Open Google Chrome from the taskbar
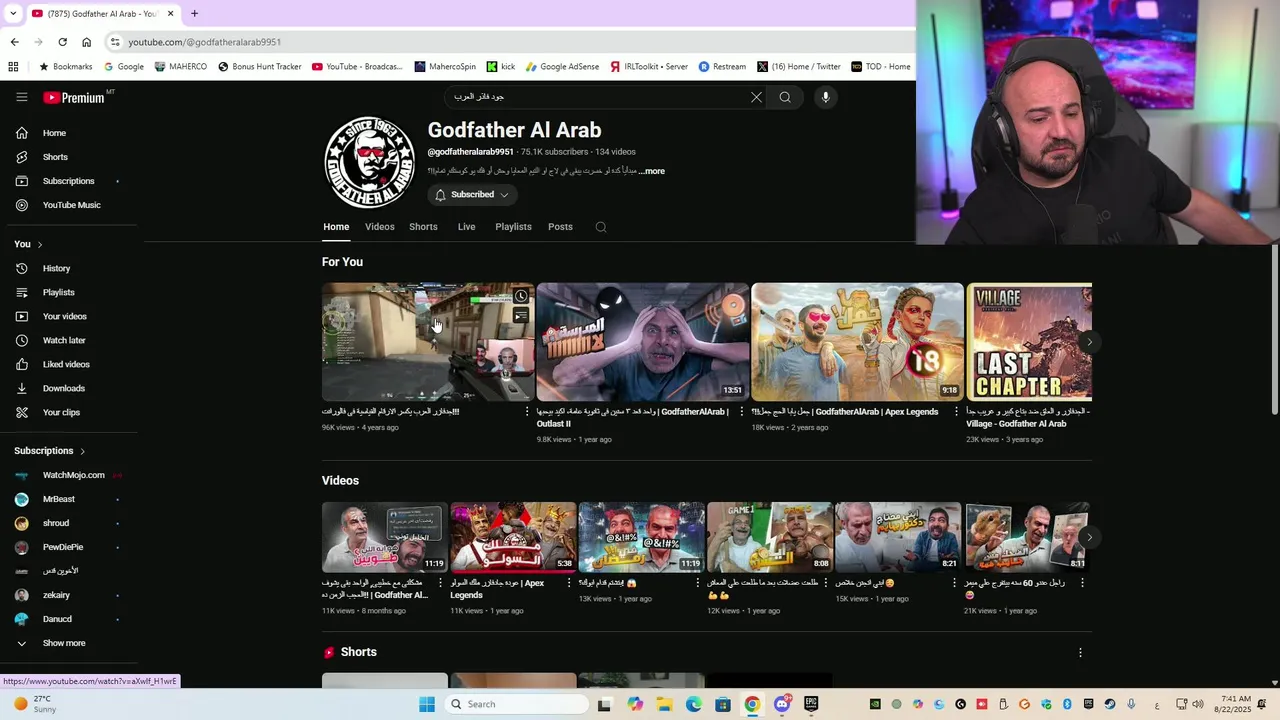1280x720 pixels. point(752,704)
